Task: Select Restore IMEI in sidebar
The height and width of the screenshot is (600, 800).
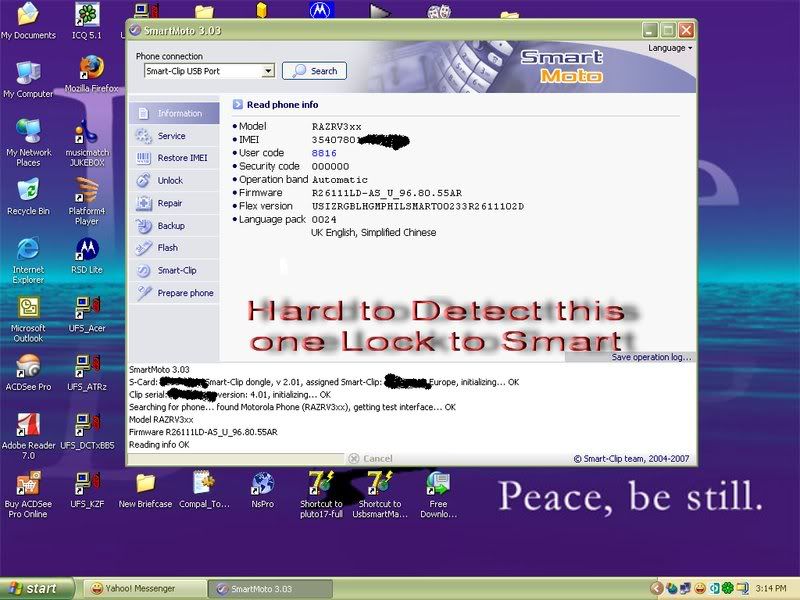Action: click(x=174, y=158)
